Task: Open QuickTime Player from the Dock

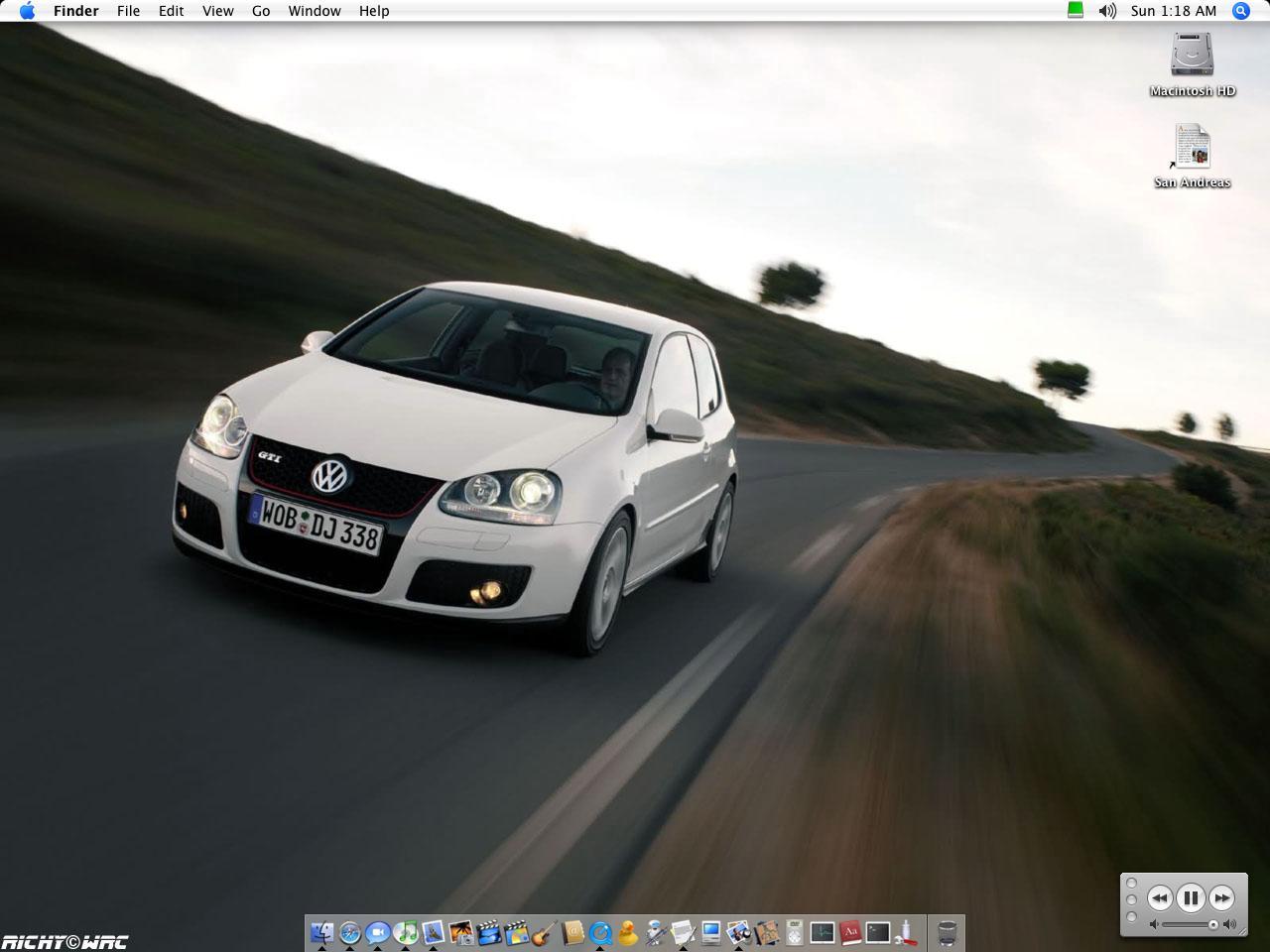Action: [x=601, y=932]
